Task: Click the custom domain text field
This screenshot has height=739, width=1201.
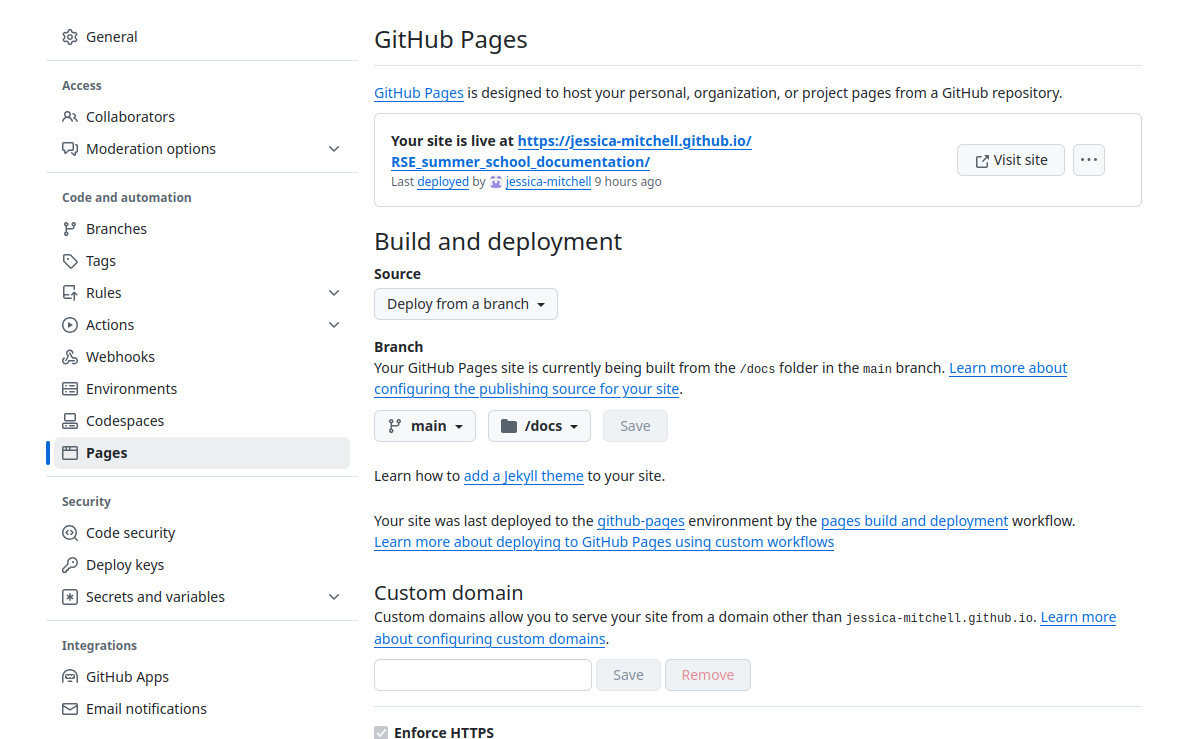Action: (483, 675)
